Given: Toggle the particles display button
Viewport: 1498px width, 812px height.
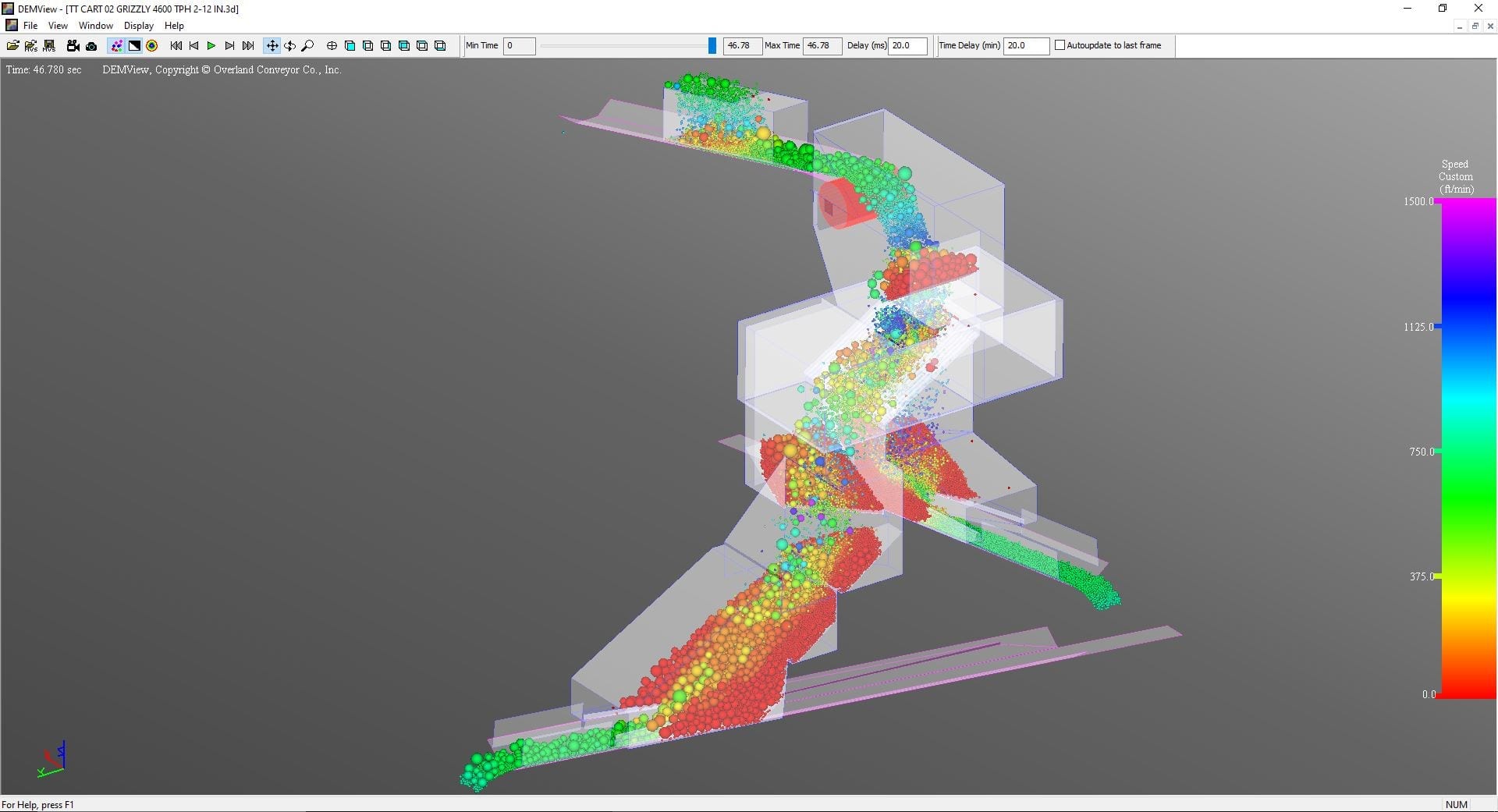Looking at the screenshot, I should 116,46.
